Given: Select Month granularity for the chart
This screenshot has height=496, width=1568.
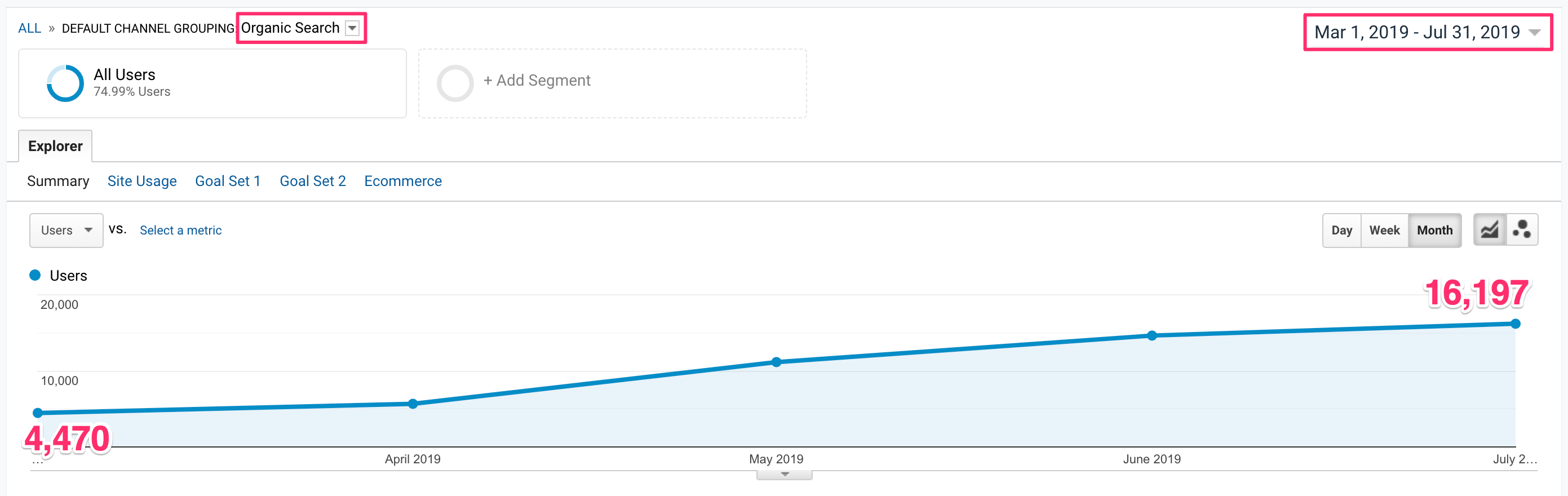Looking at the screenshot, I should tap(1434, 231).
